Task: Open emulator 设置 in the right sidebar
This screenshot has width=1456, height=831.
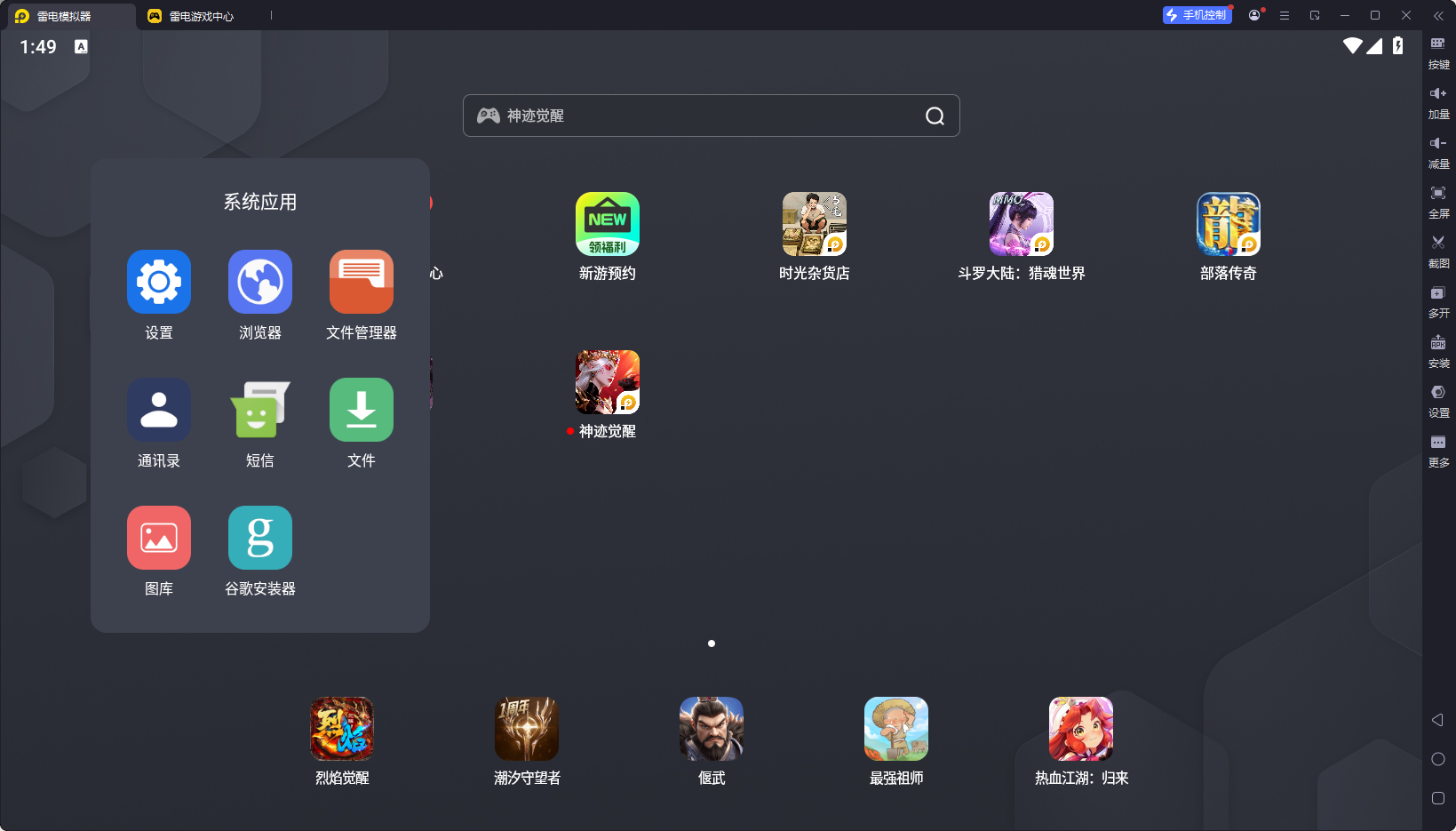Action: 1438,401
